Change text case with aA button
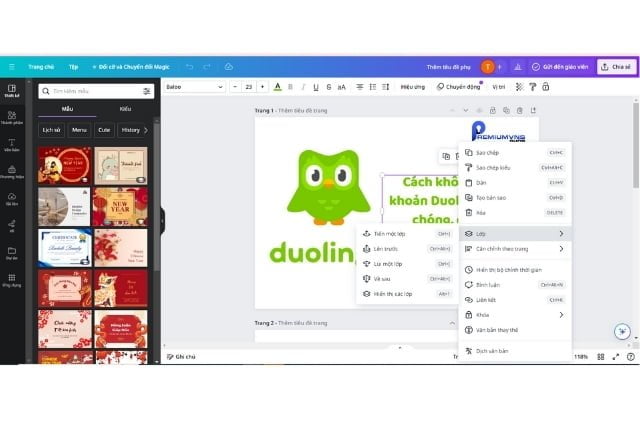Screen dimensions: 640x432 pyautogui.click(x=342, y=87)
